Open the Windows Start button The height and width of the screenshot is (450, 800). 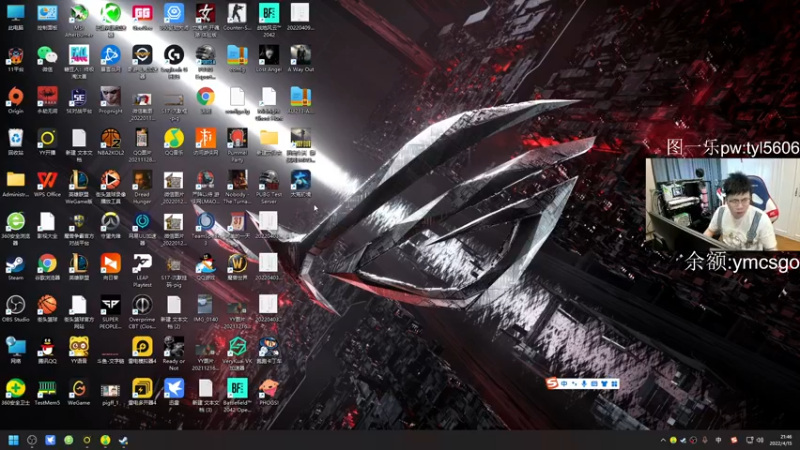[14, 440]
